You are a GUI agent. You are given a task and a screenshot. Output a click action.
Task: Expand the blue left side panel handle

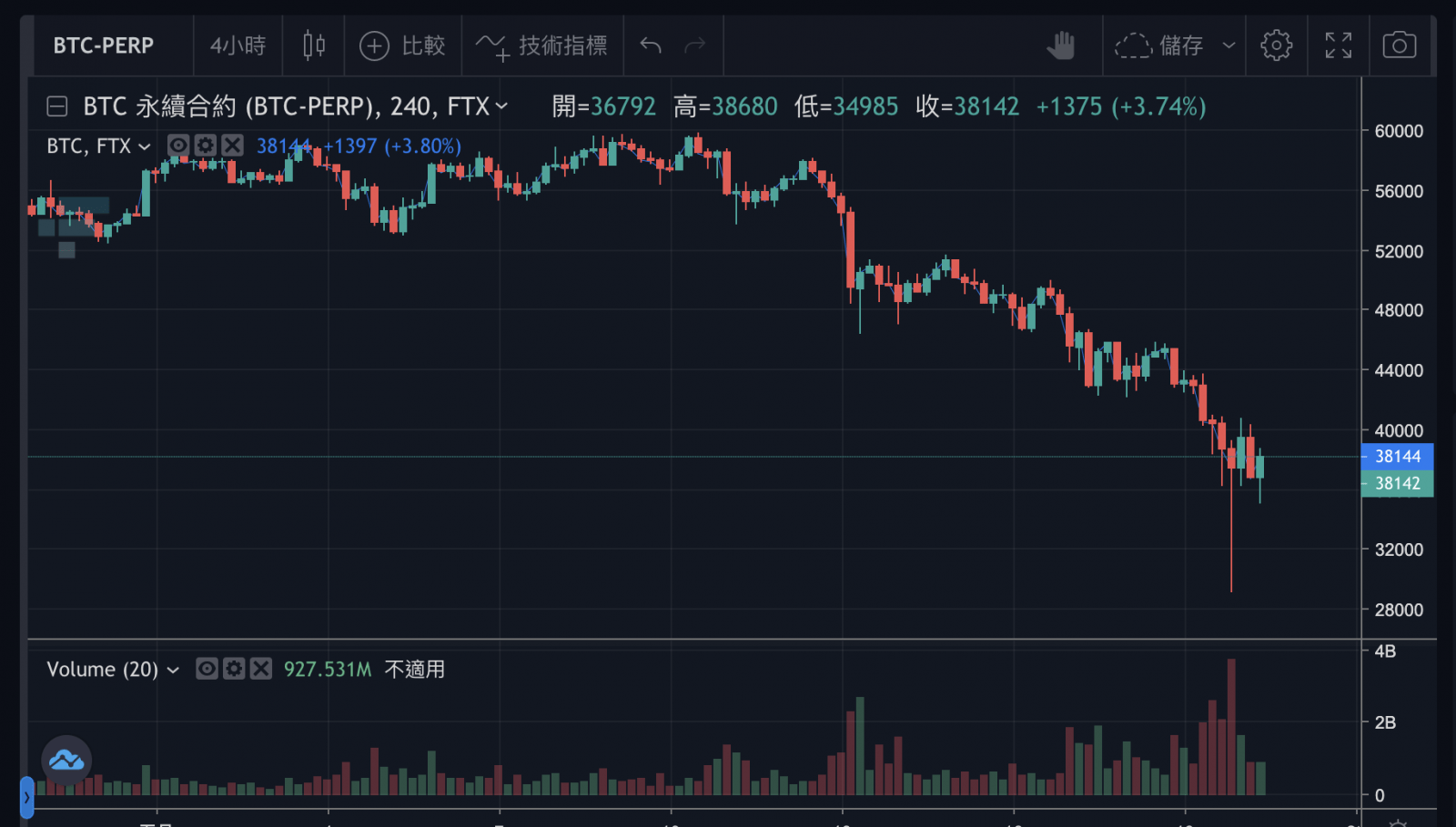tap(26, 798)
